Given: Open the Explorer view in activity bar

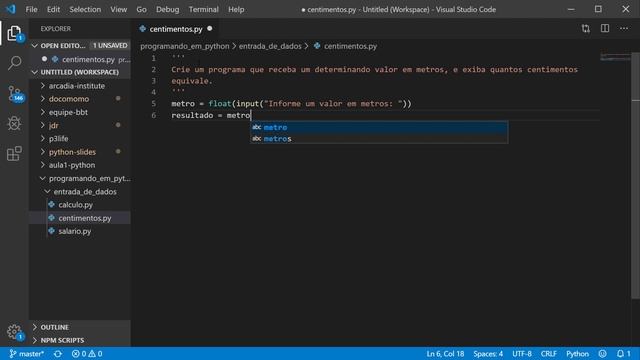Looking at the screenshot, I should 14,33.
